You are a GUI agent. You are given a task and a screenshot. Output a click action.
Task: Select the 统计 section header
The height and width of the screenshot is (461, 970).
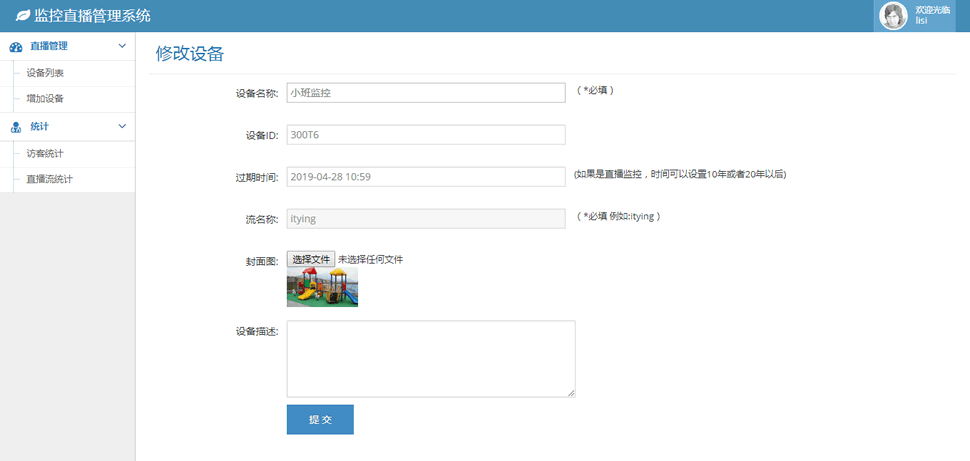pos(67,127)
